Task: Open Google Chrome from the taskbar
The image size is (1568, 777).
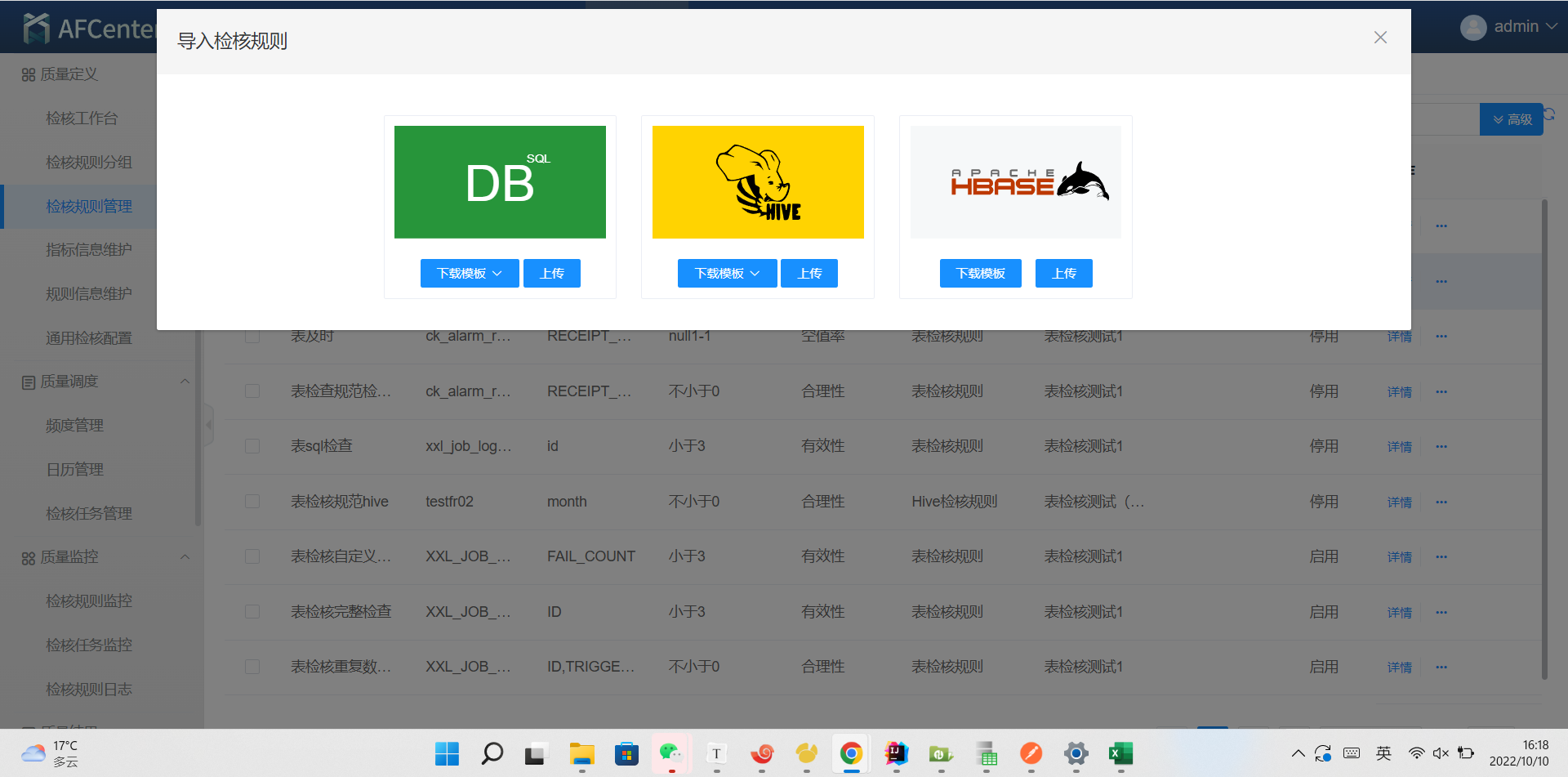Action: click(851, 753)
